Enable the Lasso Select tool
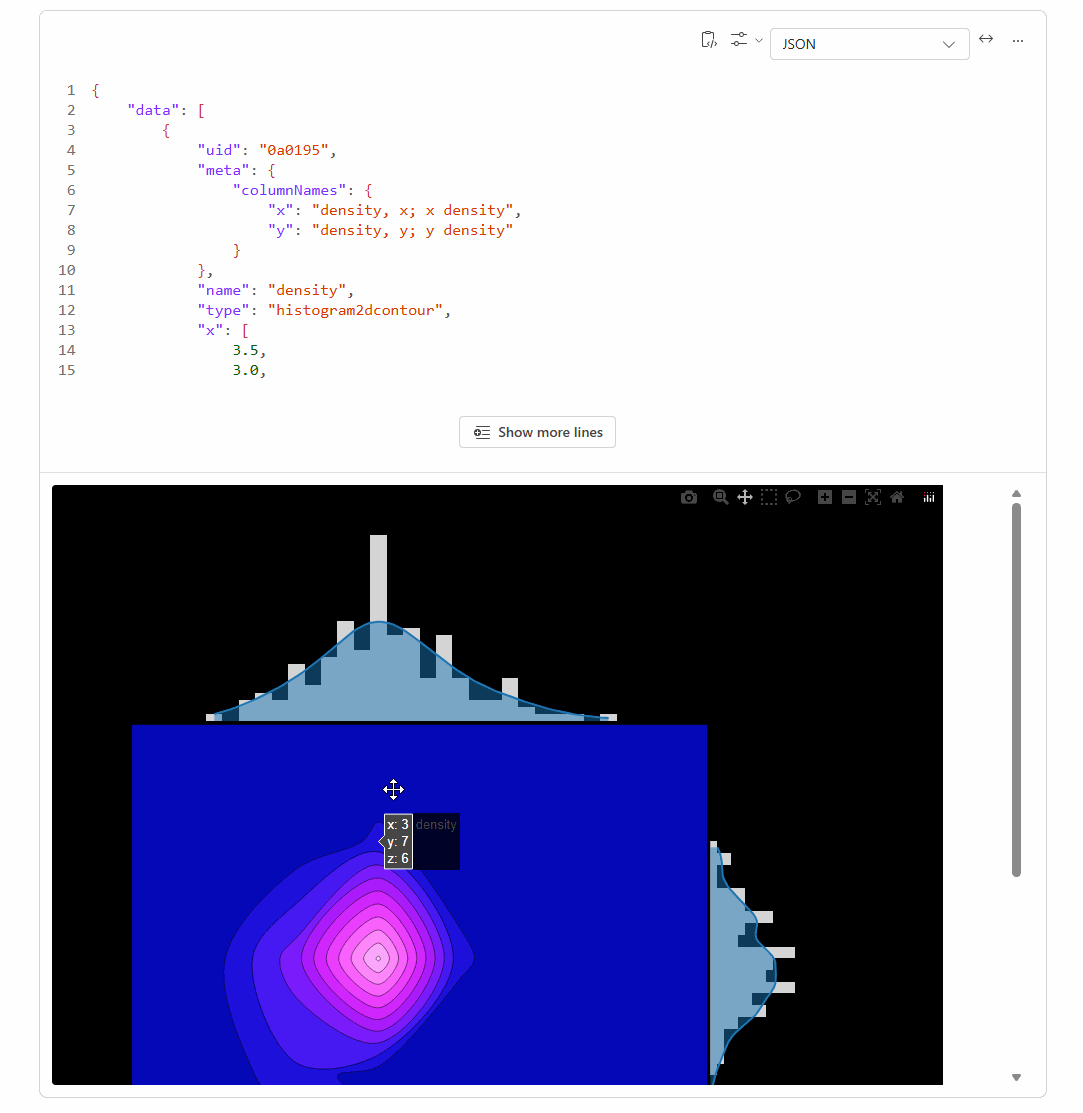The image size is (1083, 1113). pos(793,497)
